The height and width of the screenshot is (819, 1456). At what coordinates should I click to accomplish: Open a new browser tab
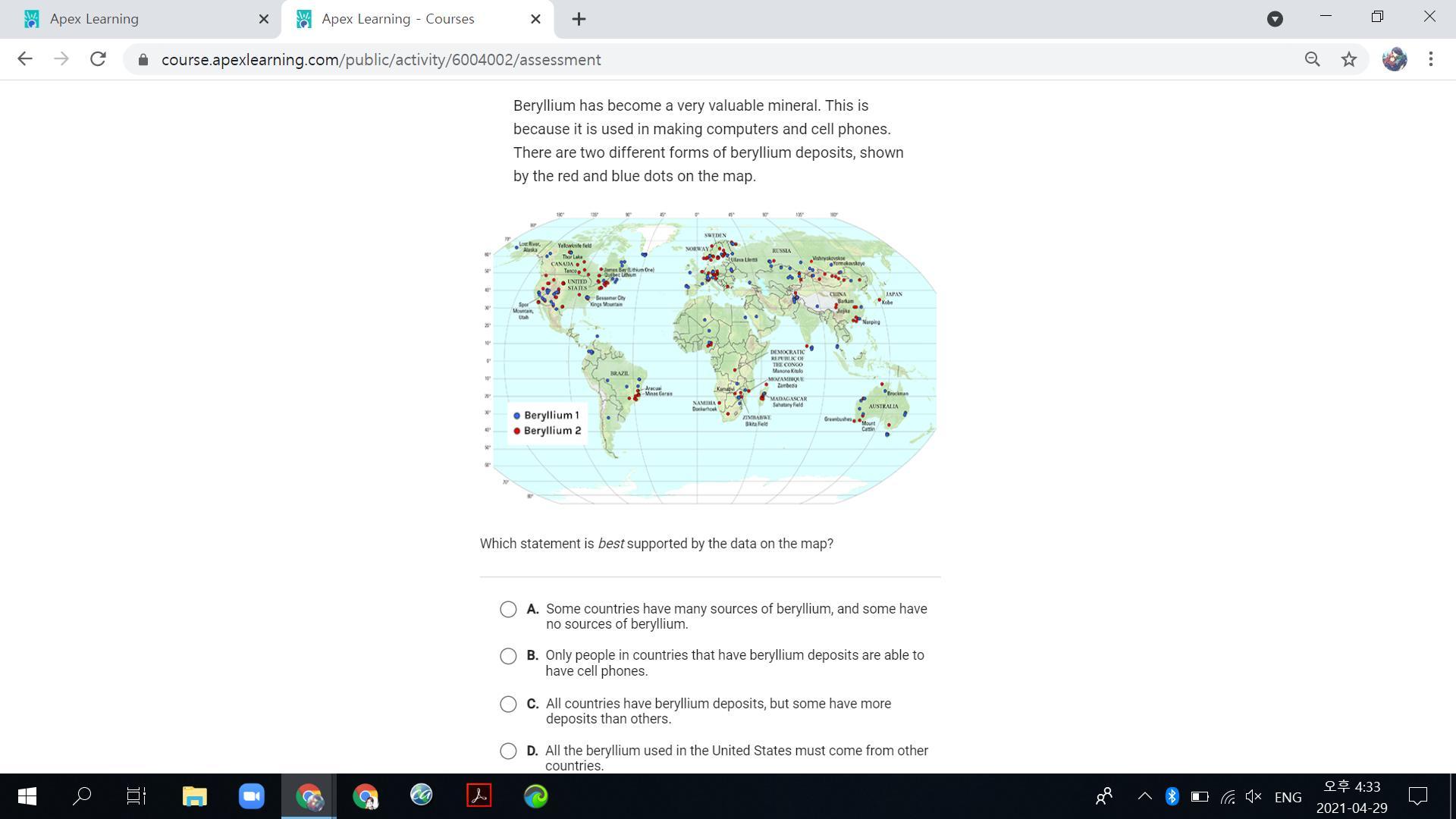(x=579, y=19)
